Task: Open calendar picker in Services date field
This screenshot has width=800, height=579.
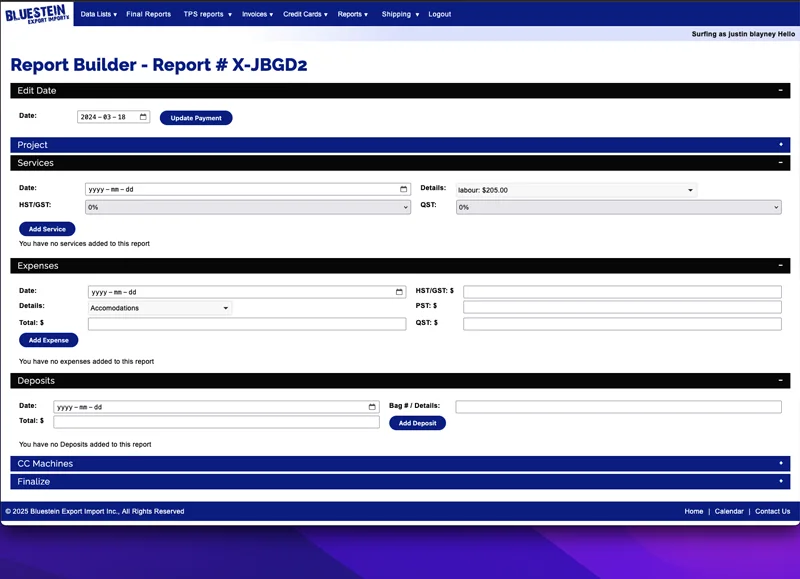Action: [404, 189]
